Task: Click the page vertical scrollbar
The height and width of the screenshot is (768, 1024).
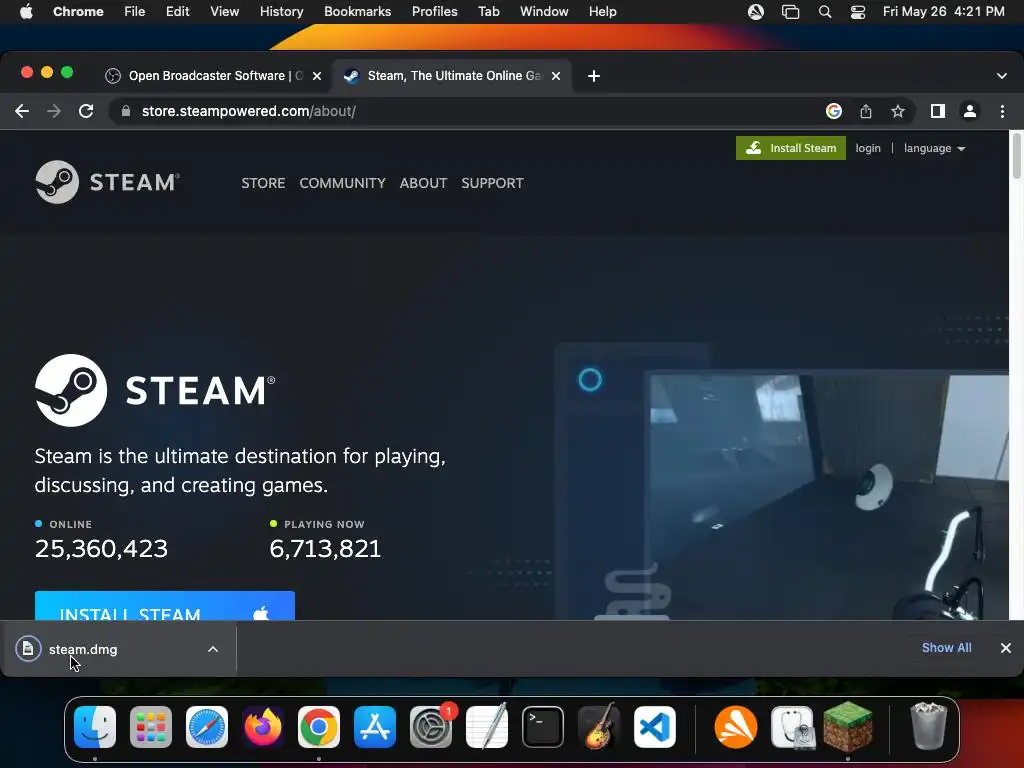Action: coord(1016,155)
